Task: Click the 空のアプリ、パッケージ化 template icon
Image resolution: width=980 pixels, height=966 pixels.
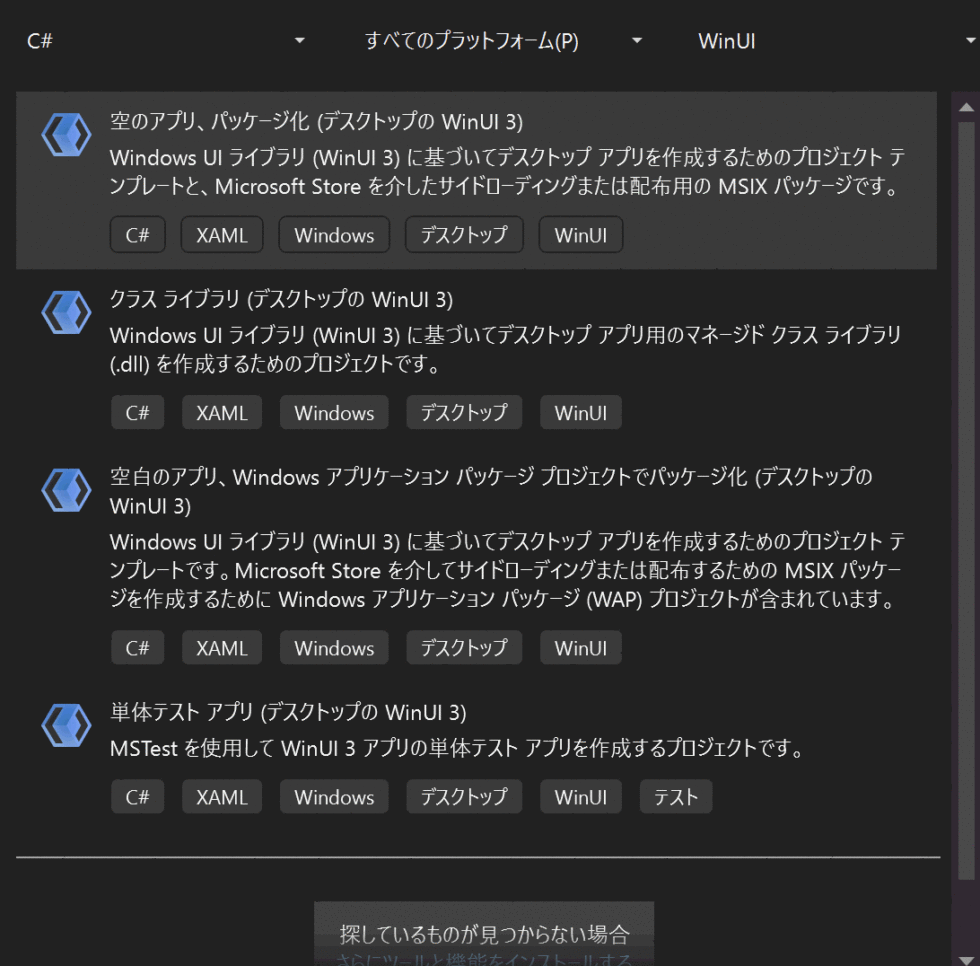Action: click(66, 134)
